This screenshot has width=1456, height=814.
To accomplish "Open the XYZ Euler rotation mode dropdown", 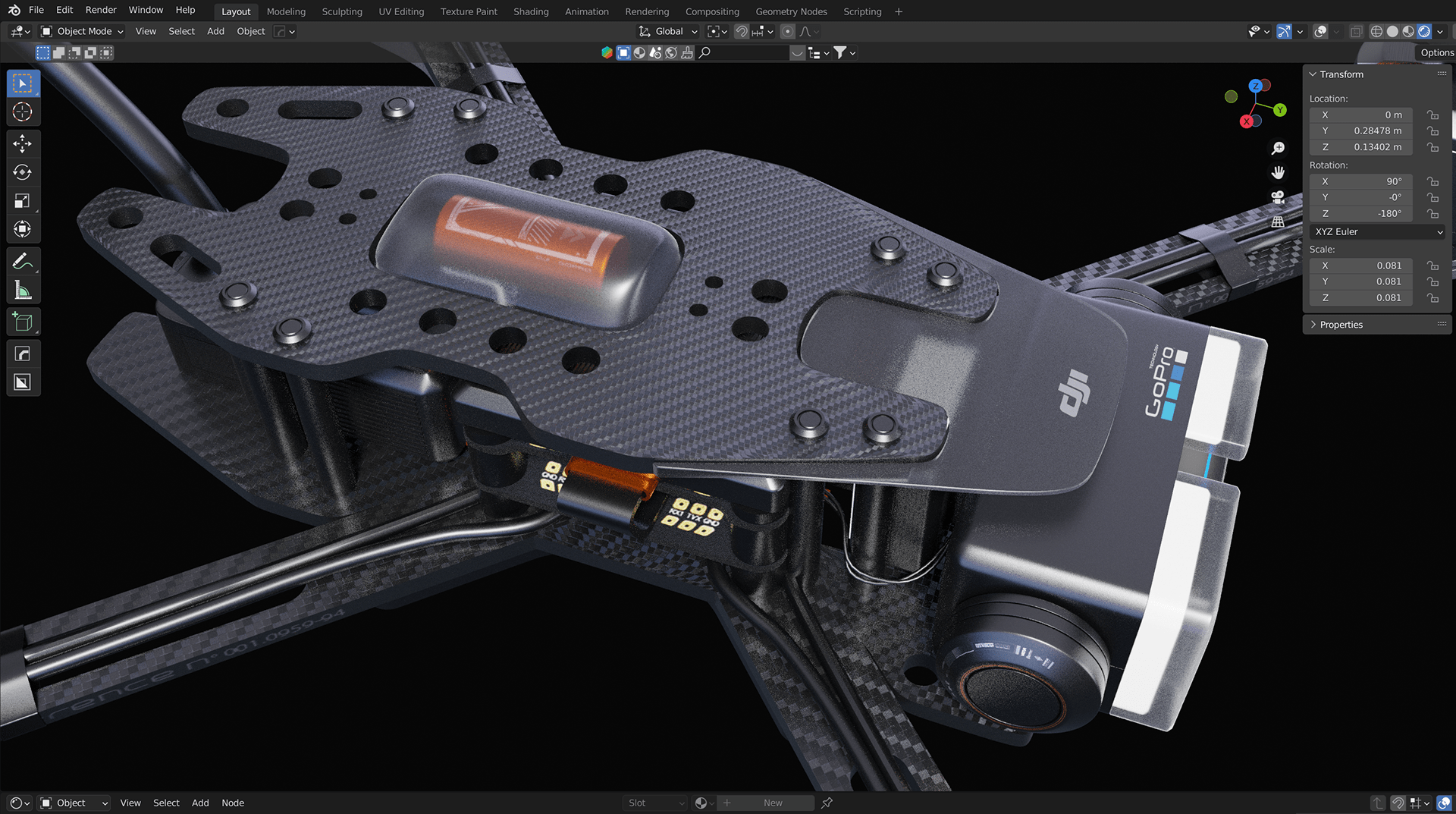I will (1377, 232).
